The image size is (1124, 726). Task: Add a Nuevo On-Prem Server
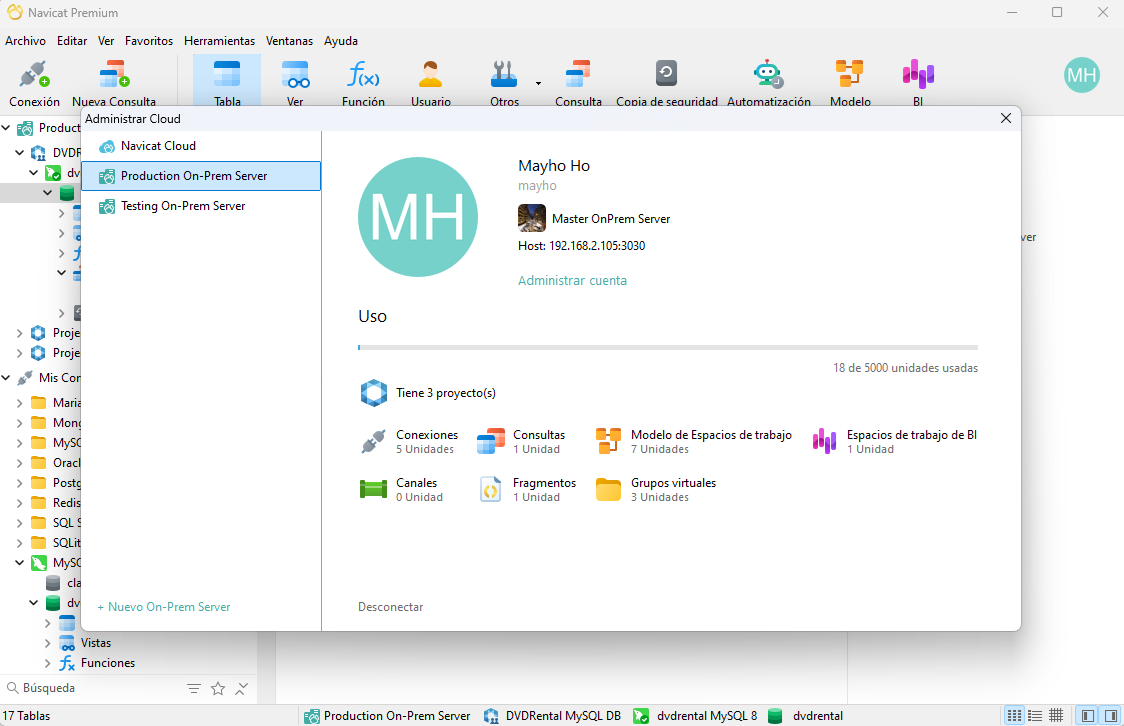[x=163, y=607]
